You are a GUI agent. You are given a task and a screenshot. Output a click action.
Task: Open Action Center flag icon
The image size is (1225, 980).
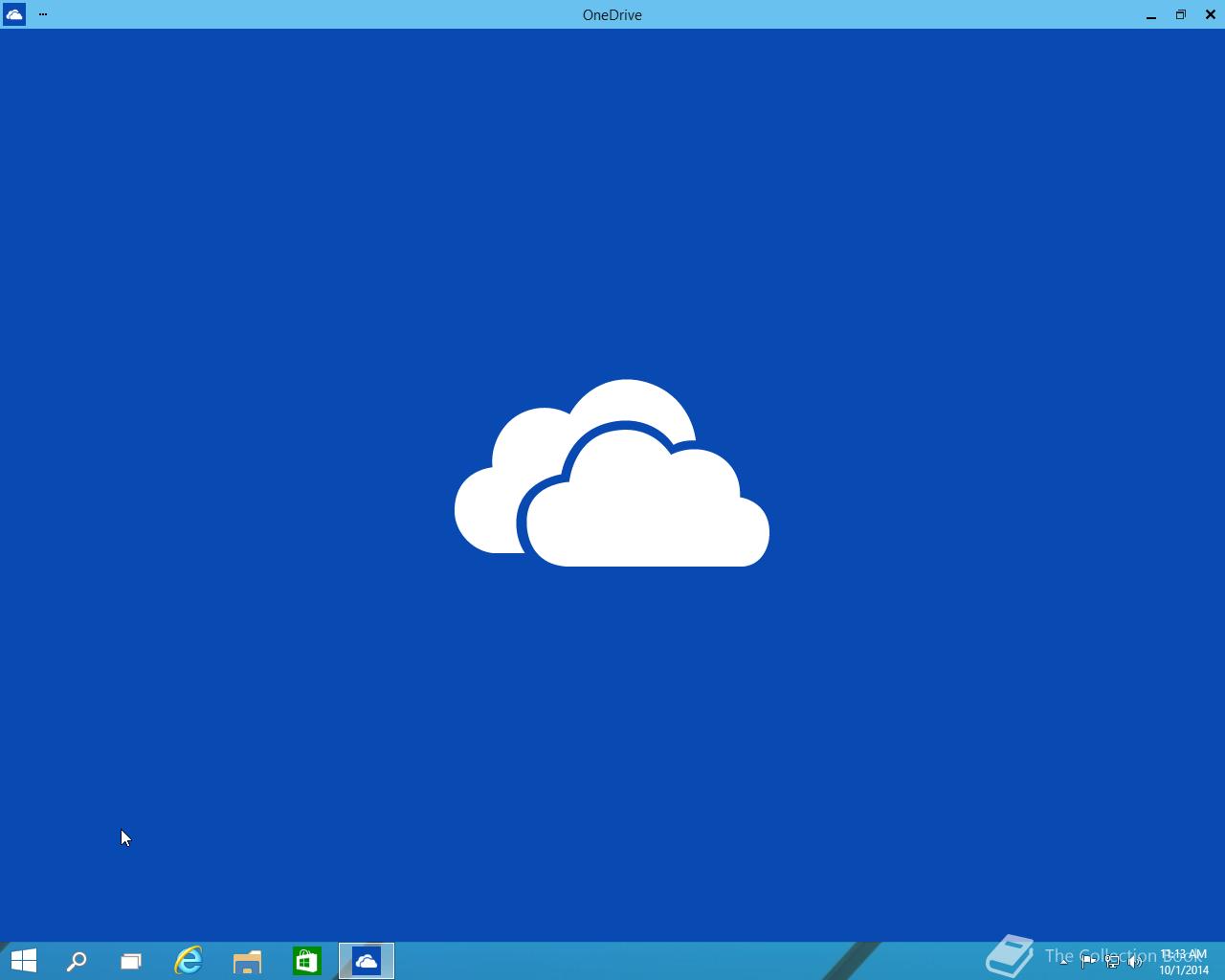[1088, 962]
